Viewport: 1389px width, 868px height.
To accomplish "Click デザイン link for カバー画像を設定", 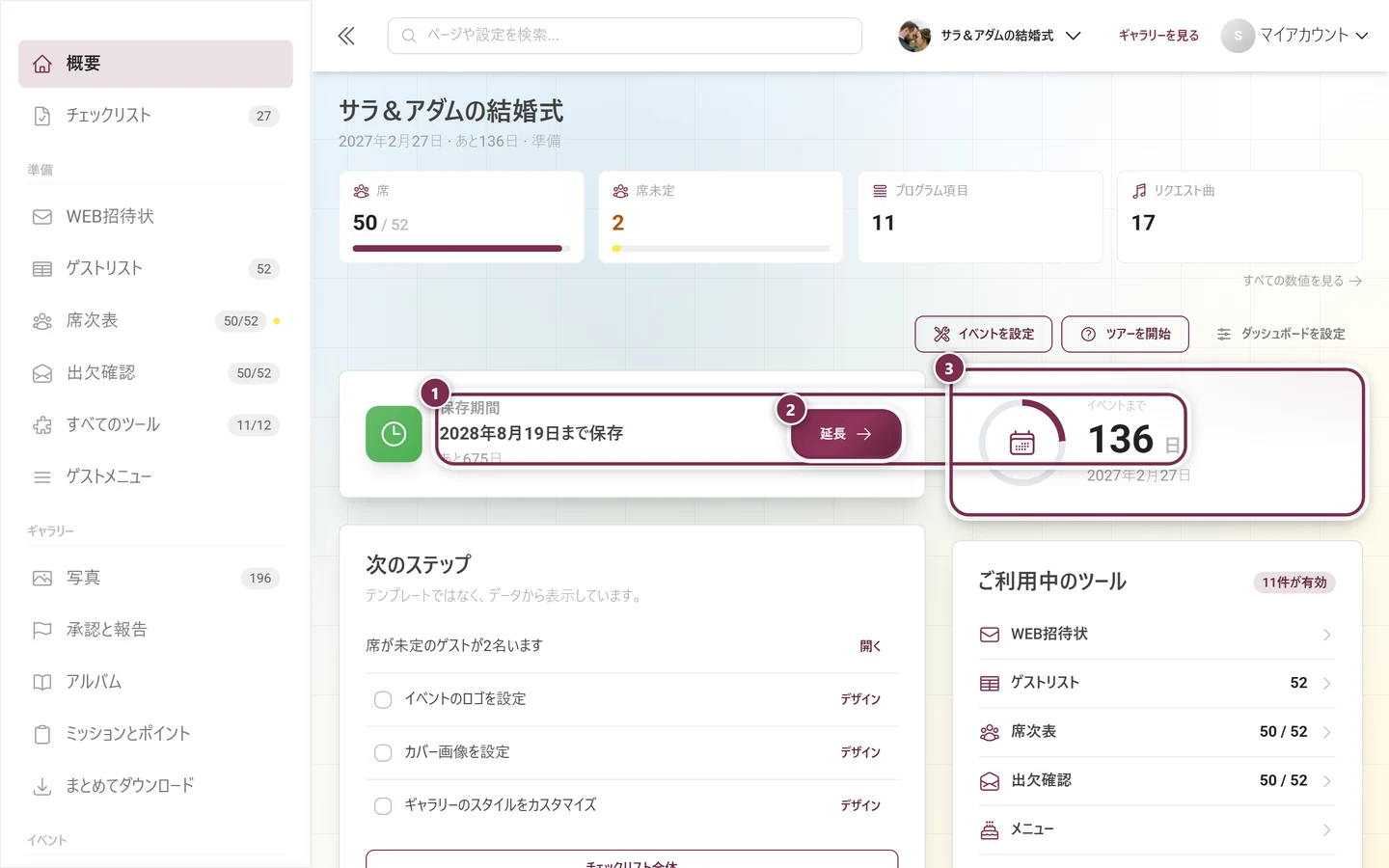I will point(860,752).
